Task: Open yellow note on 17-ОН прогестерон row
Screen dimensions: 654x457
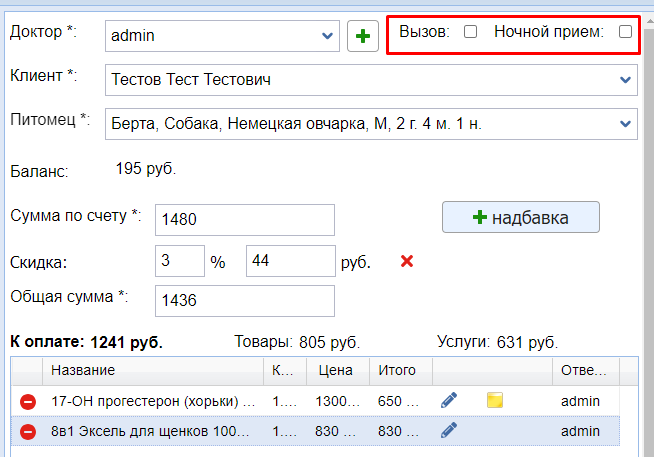Action: point(494,400)
